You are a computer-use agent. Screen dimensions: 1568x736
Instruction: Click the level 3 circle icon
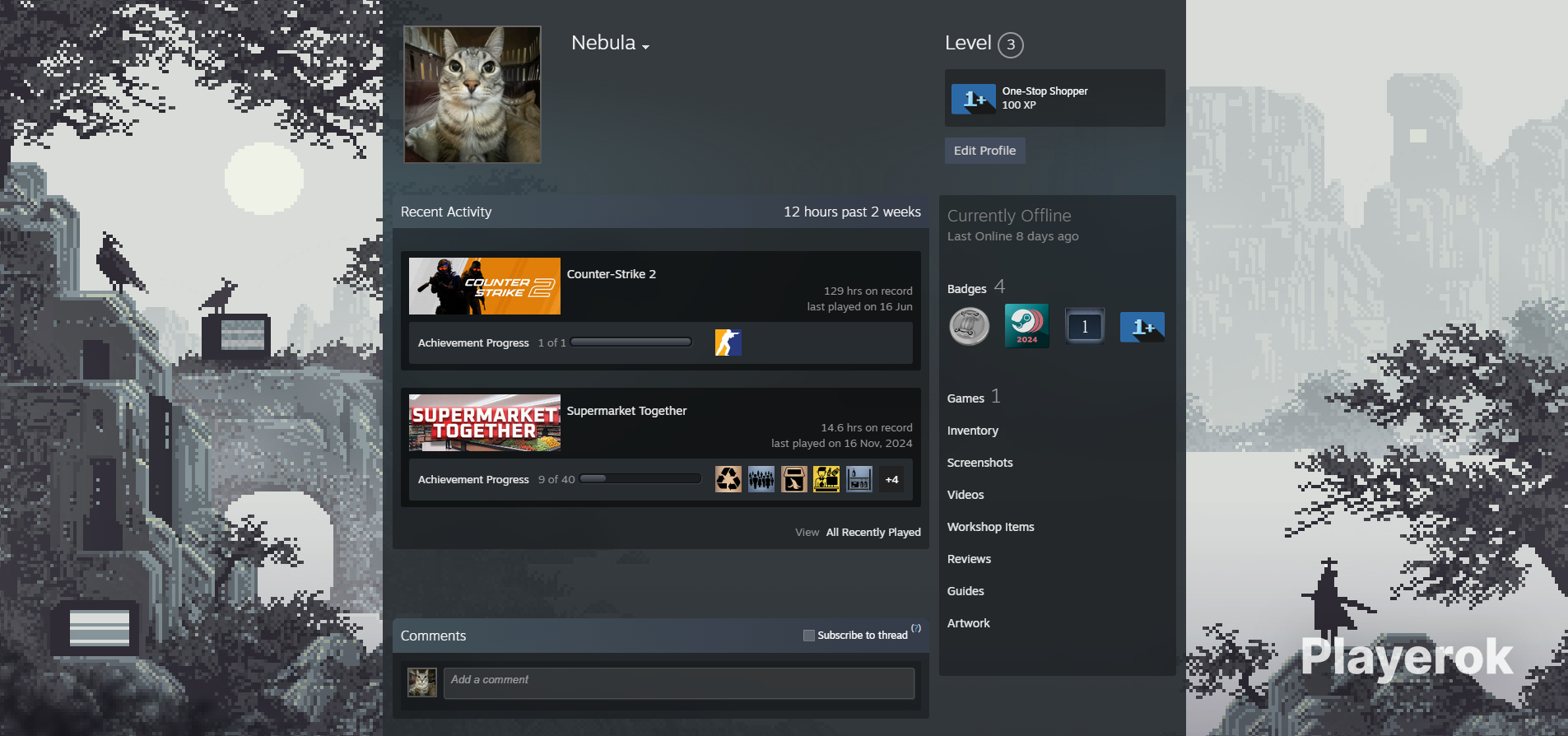point(1011,44)
